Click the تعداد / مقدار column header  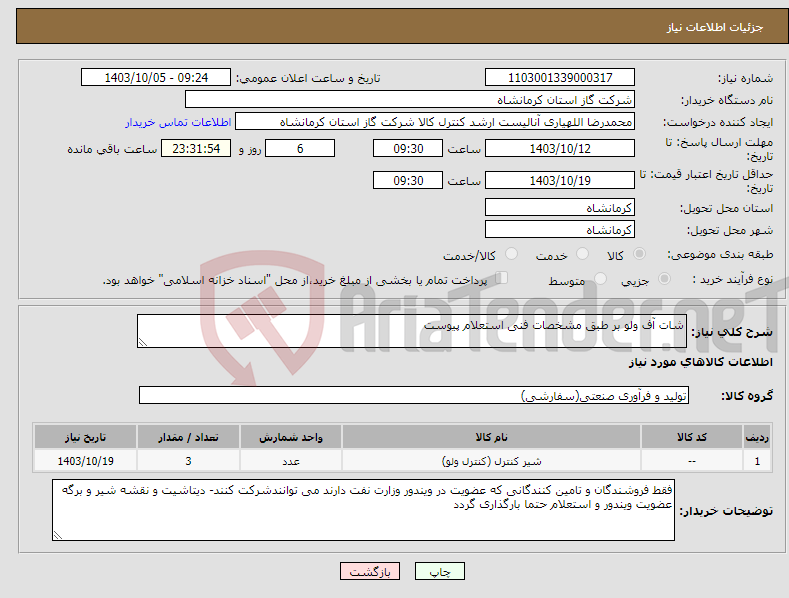pos(188,437)
